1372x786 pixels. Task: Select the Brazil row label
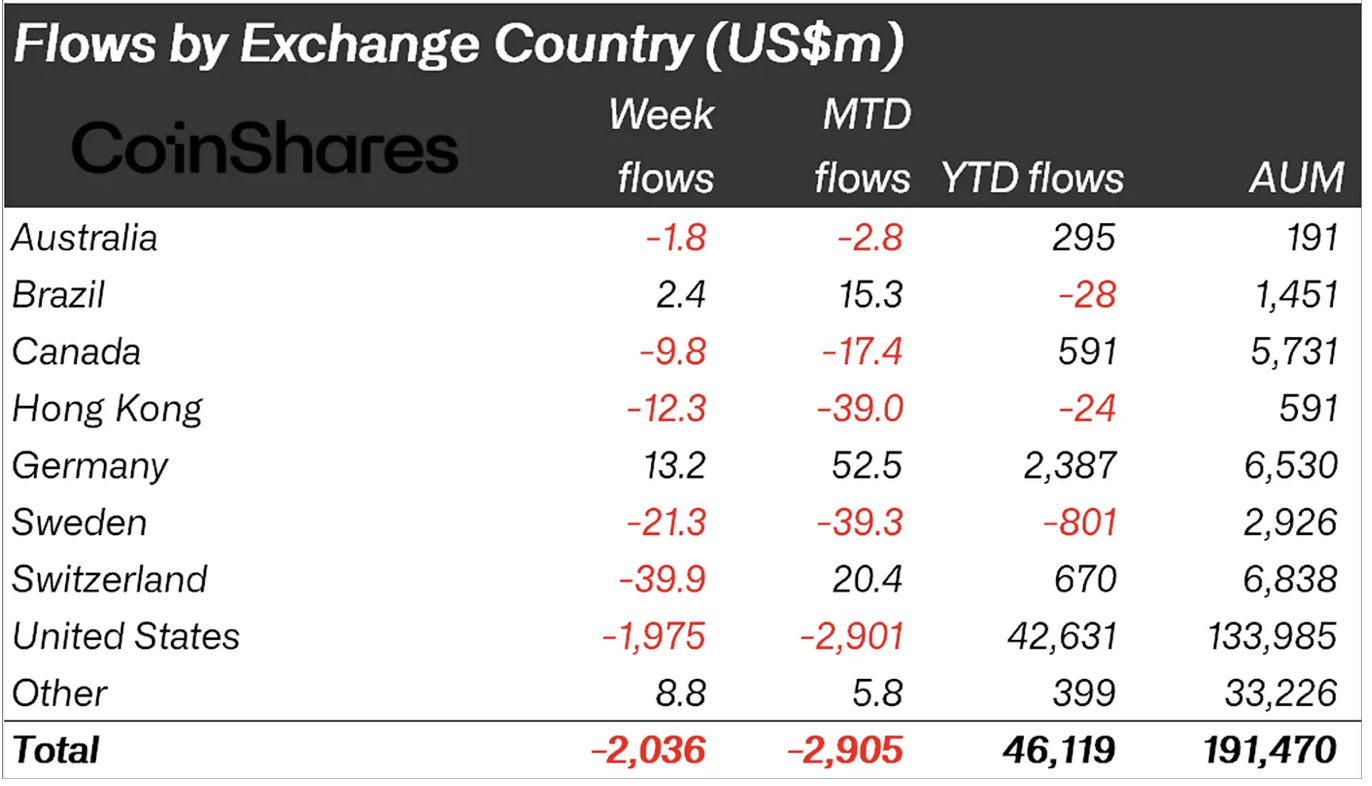tap(58, 295)
